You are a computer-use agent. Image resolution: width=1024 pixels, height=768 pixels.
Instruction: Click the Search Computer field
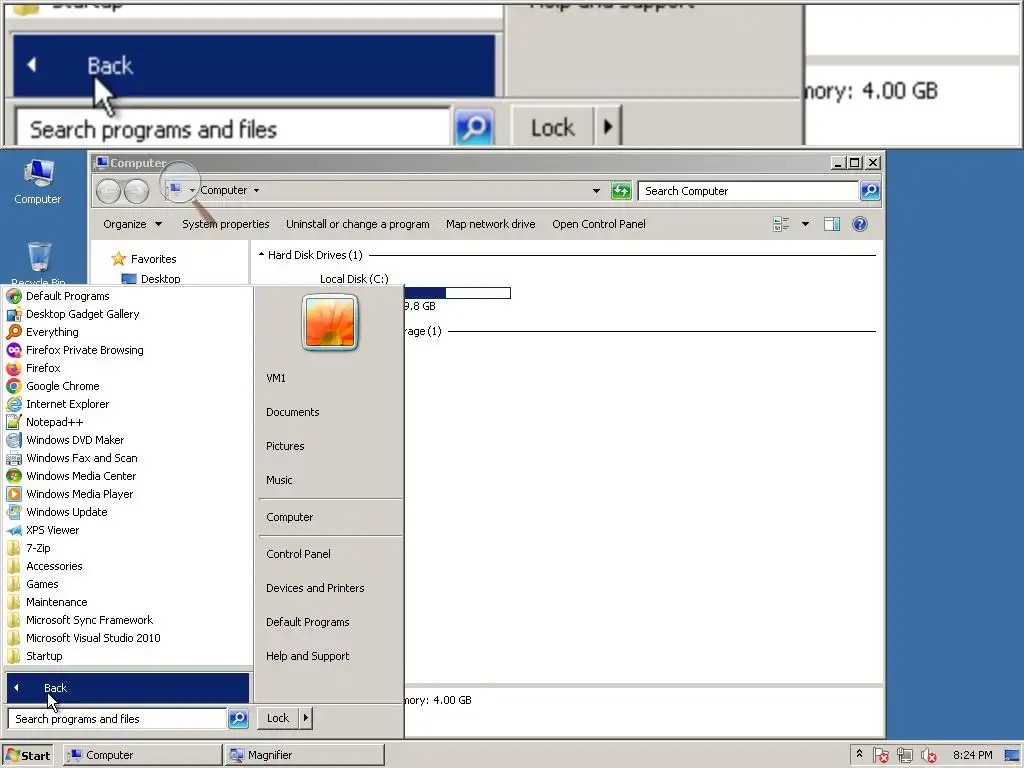click(x=748, y=191)
